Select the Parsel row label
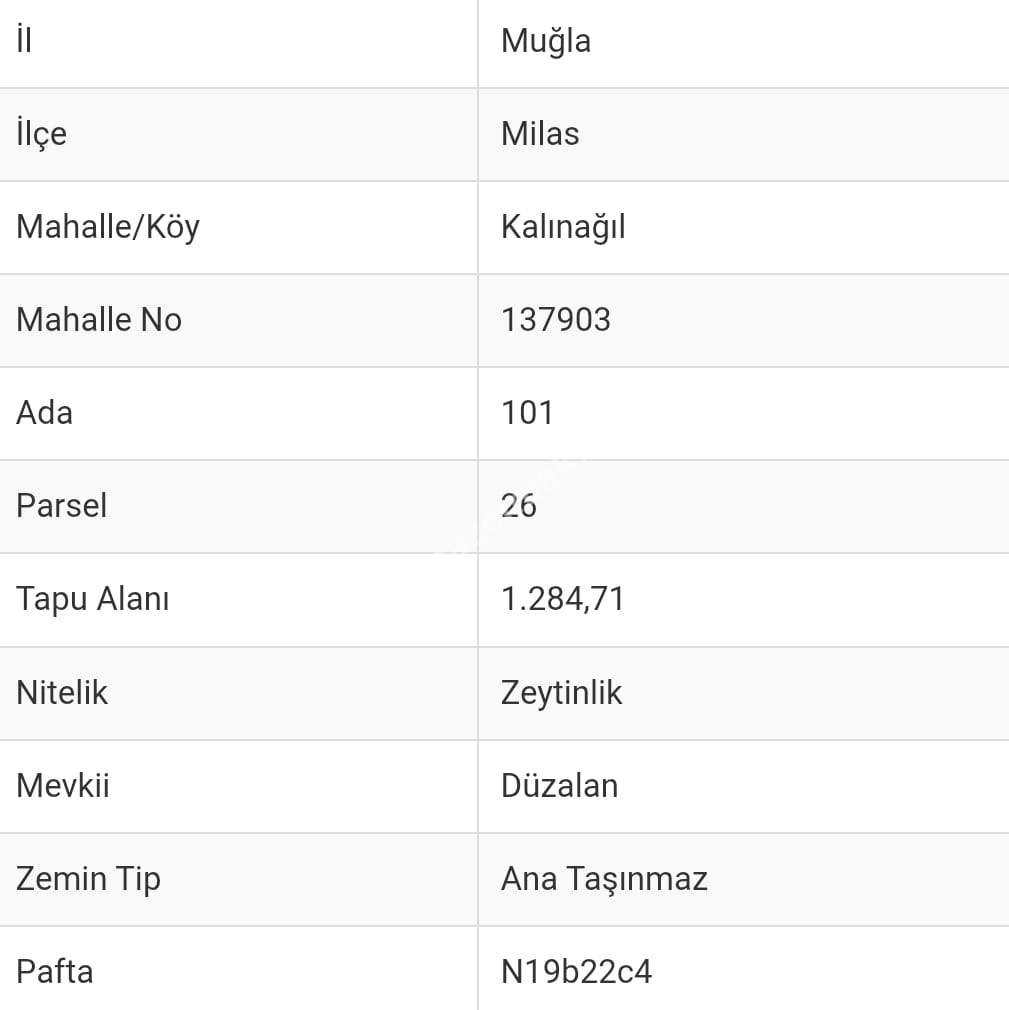Screen dimensions: 1009x1010 tap(62, 506)
